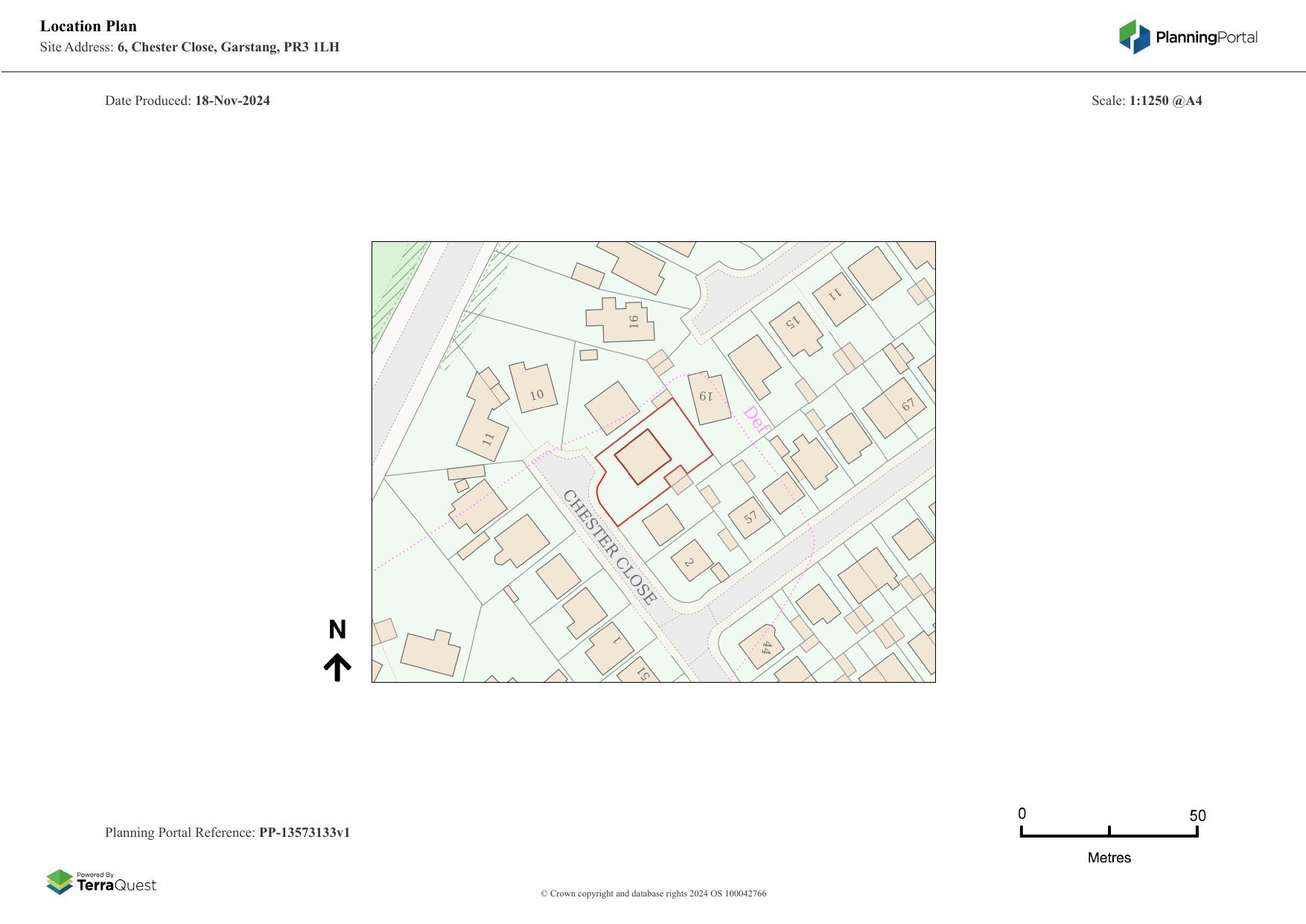Click the reference PP-13573133v1

coord(304,832)
